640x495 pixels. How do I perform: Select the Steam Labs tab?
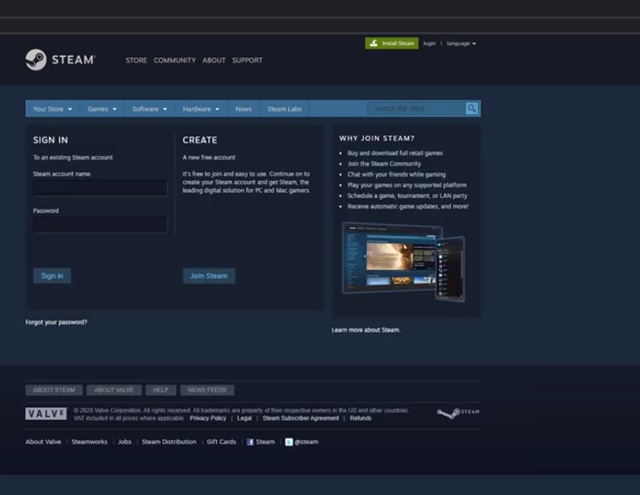point(284,109)
